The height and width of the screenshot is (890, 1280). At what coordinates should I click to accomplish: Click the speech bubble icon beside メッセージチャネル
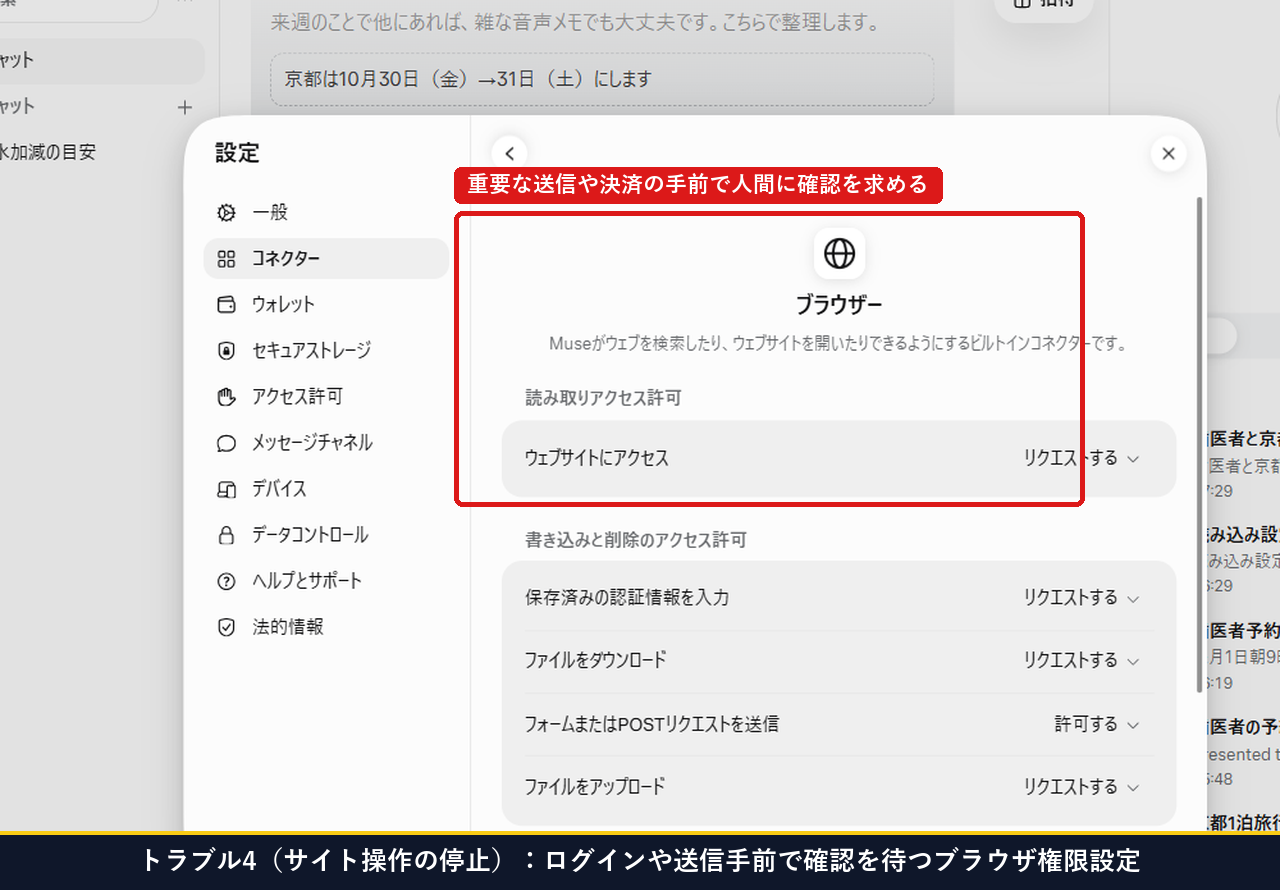[x=226, y=442]
